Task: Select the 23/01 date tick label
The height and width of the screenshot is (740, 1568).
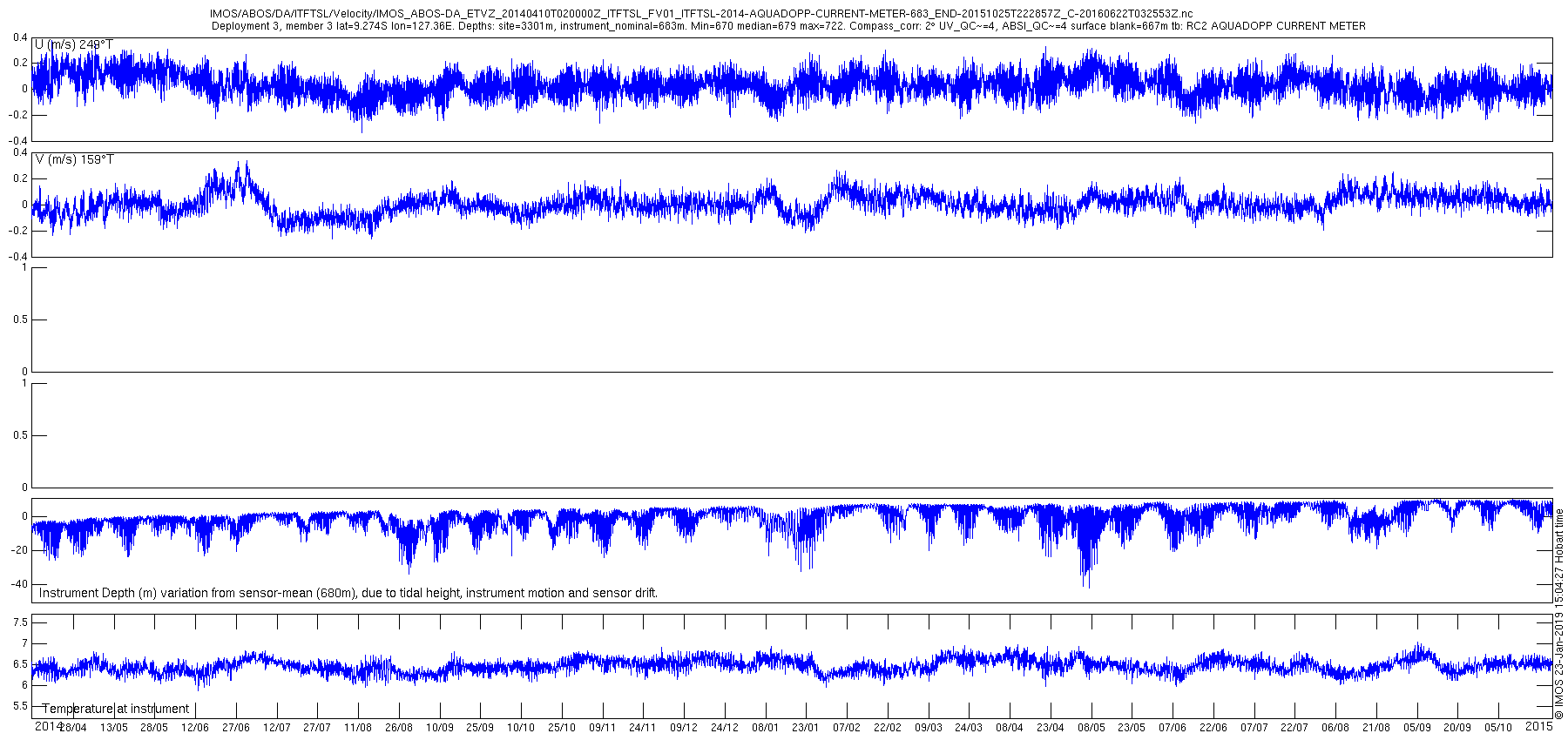Action: click(x=806, y=728)
